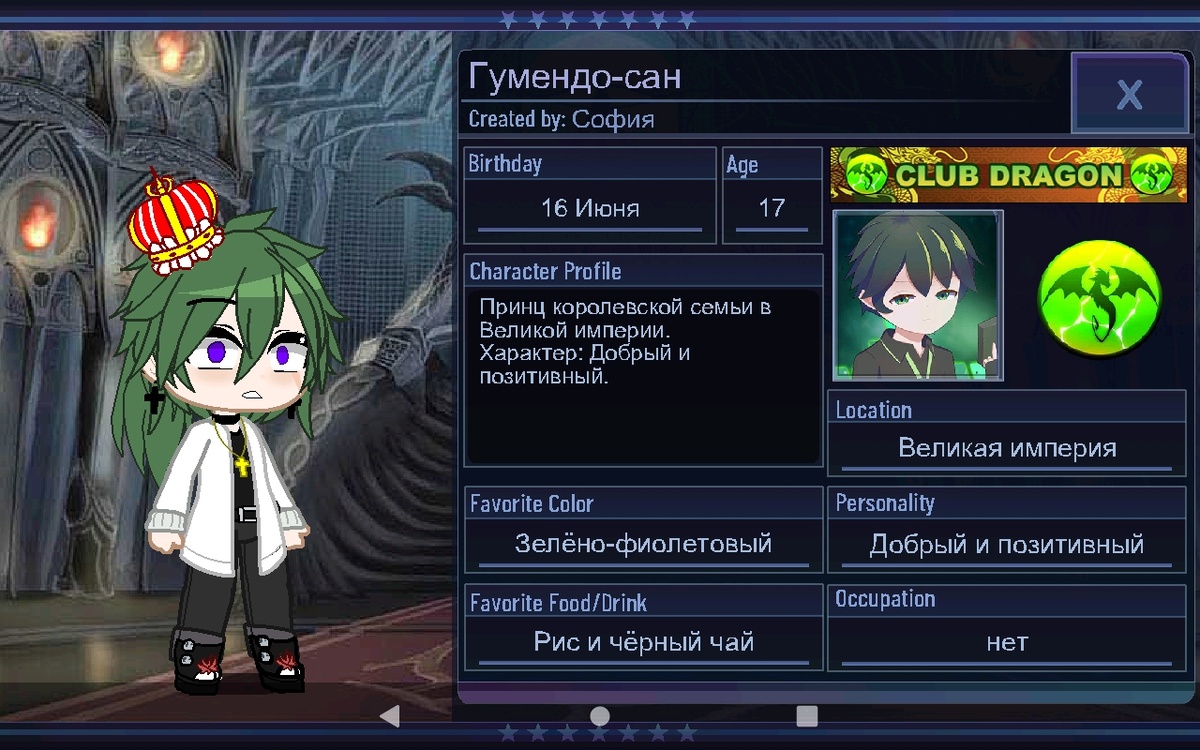
Task: Edit the Character Profile description text
Action: click(x=644, y=376)
